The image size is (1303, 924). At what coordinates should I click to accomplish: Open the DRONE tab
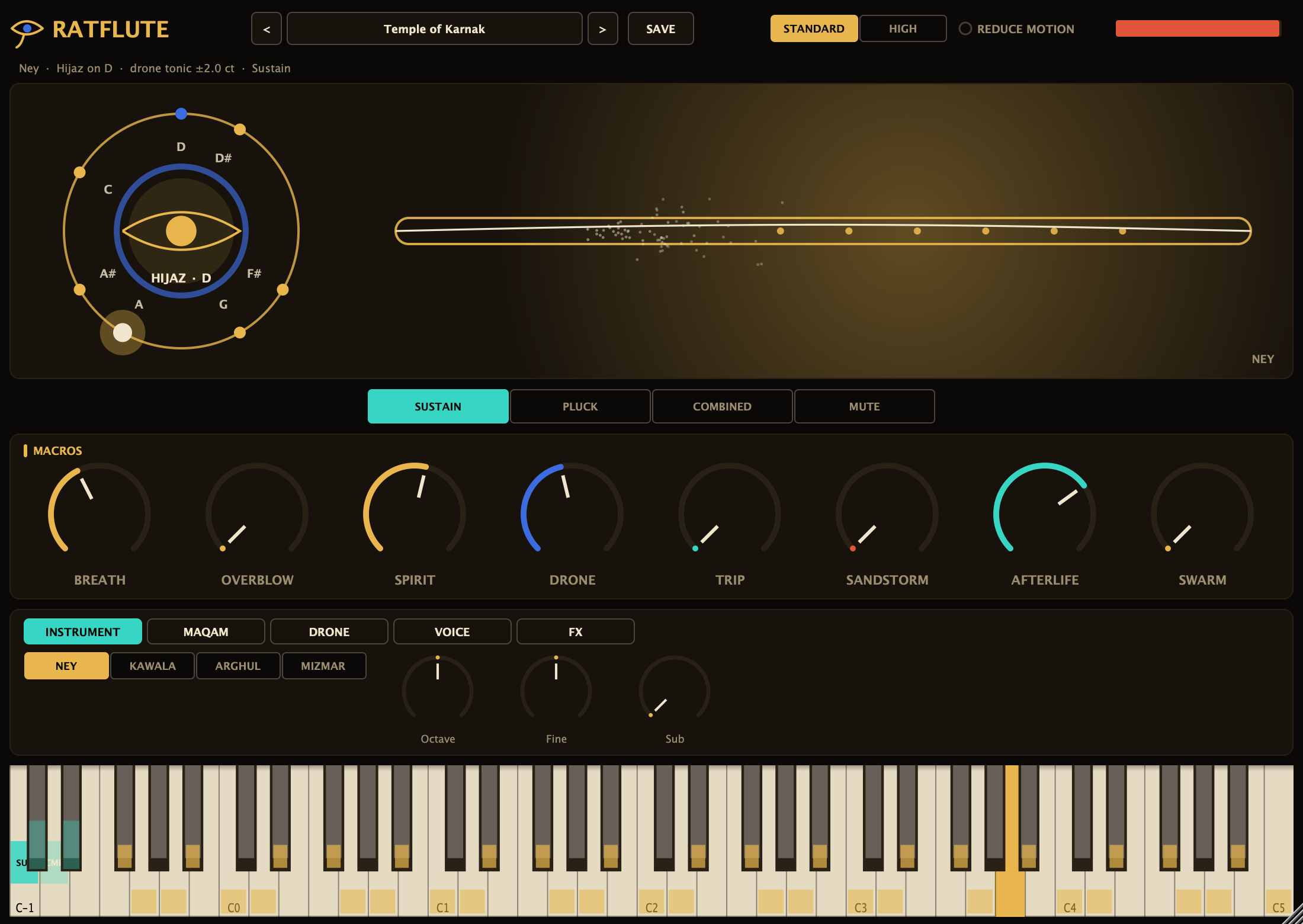tap(329, 631)
